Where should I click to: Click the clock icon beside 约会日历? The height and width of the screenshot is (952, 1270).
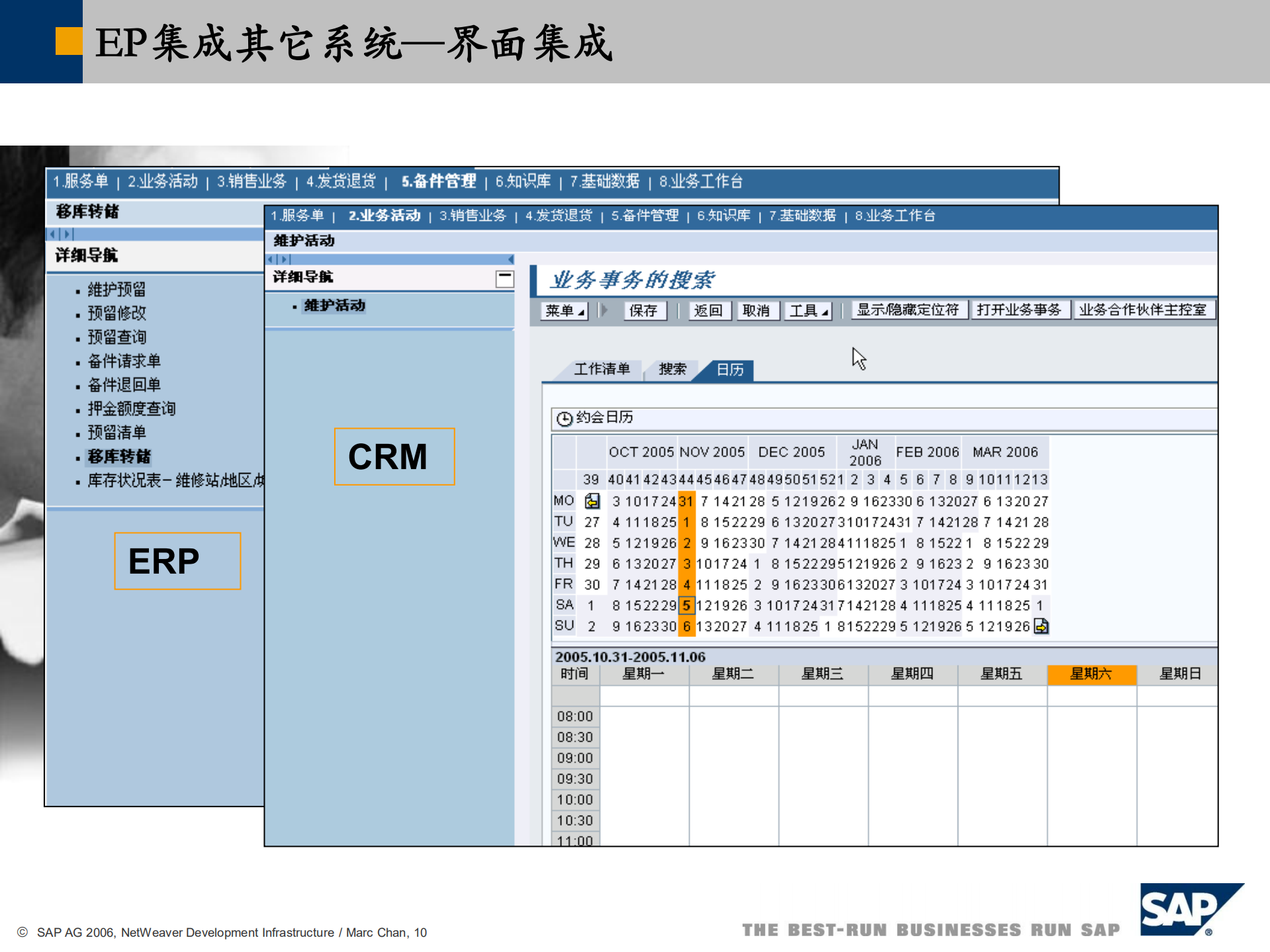tap(564, 418)
